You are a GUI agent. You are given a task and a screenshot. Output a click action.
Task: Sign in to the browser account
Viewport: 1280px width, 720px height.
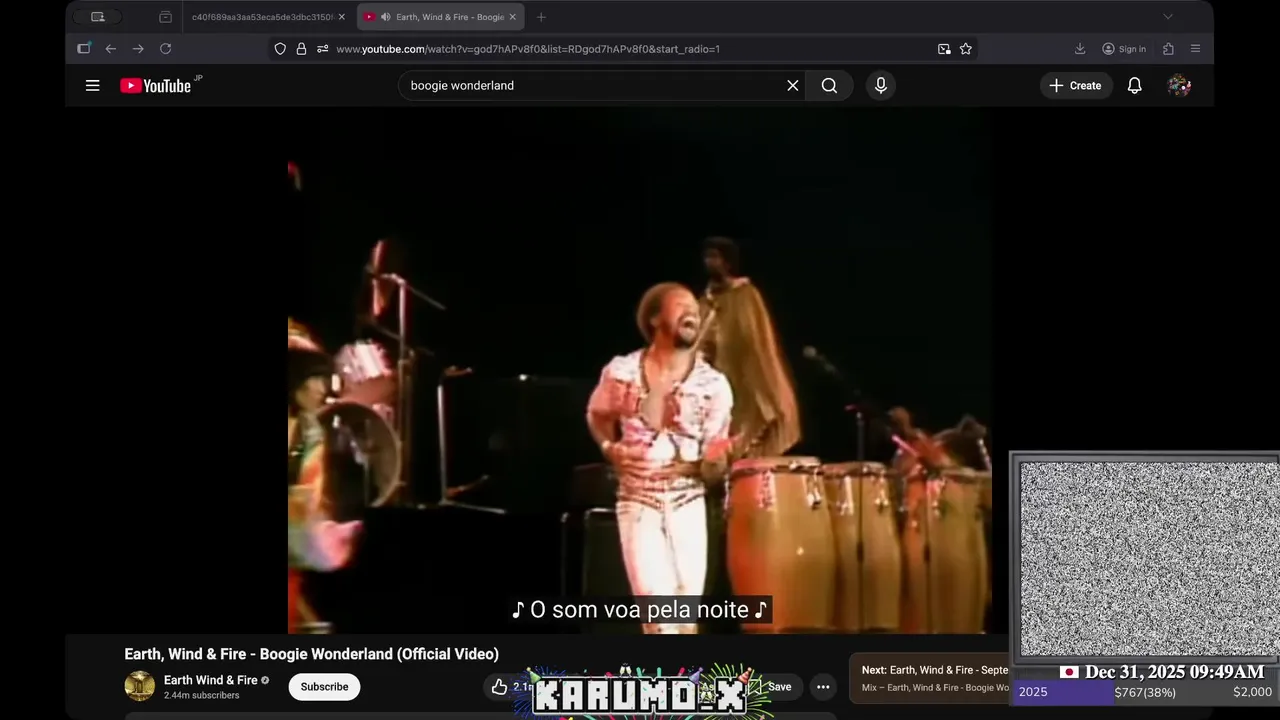point(1124,49)
